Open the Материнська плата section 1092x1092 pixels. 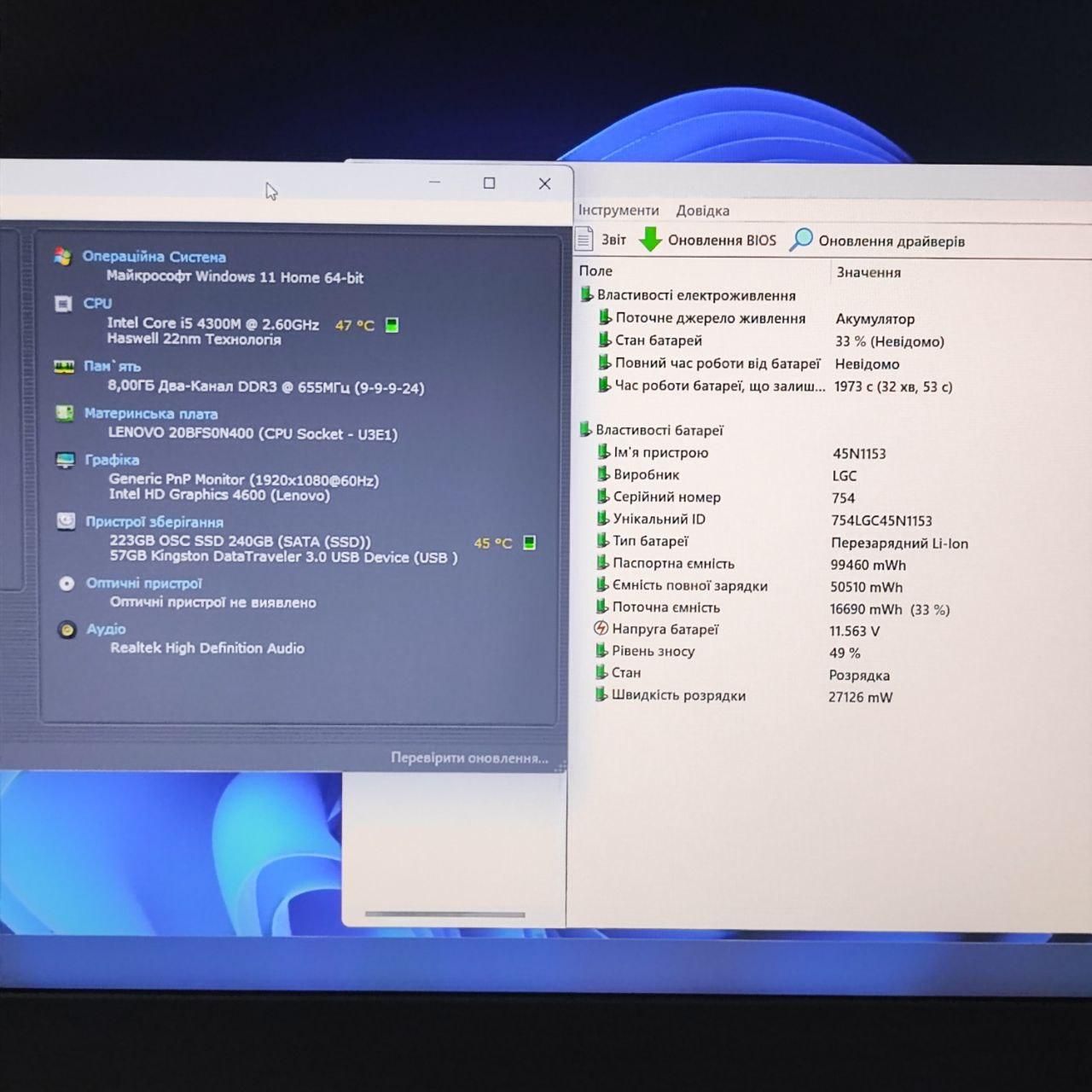tap(151, 414)
